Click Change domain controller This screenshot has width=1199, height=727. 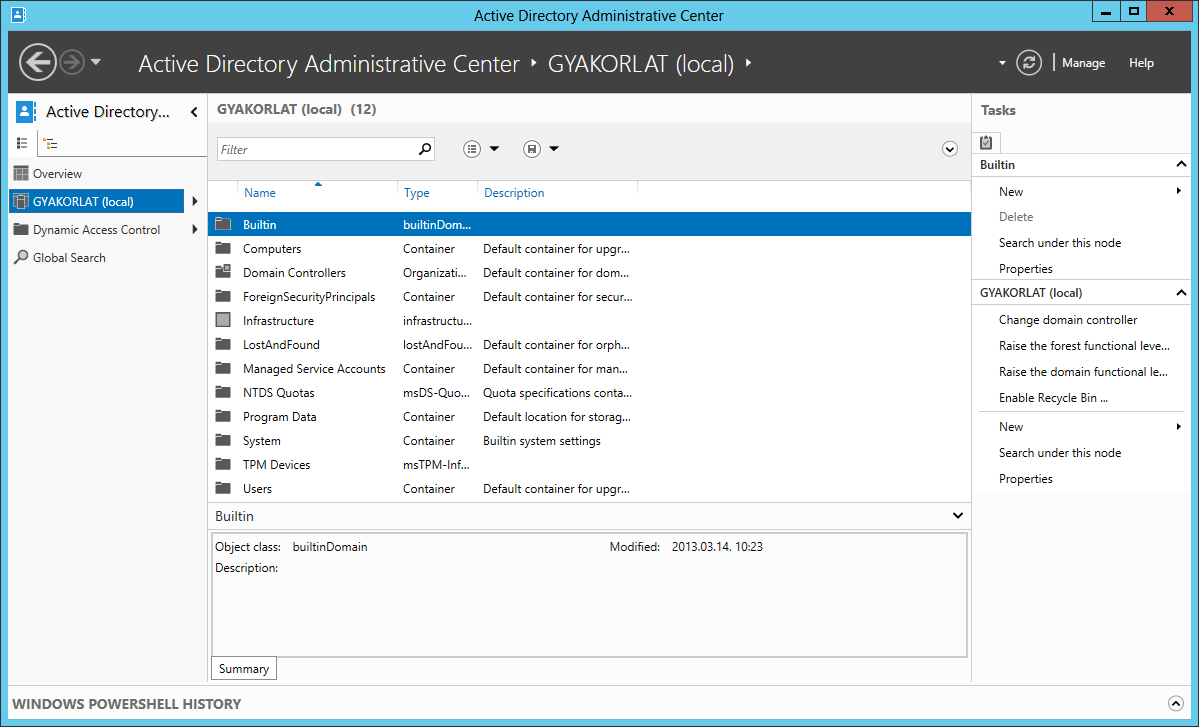tap(1067, 320)
